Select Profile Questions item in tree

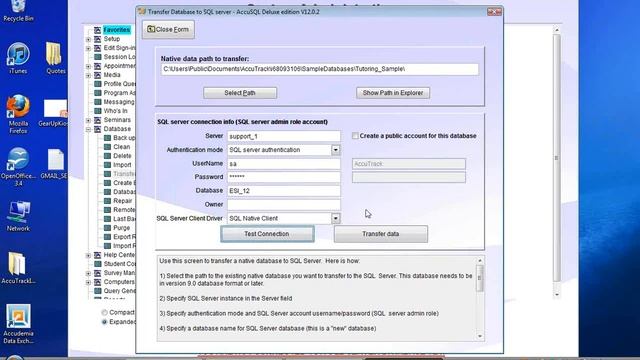(x=119, y=84)
